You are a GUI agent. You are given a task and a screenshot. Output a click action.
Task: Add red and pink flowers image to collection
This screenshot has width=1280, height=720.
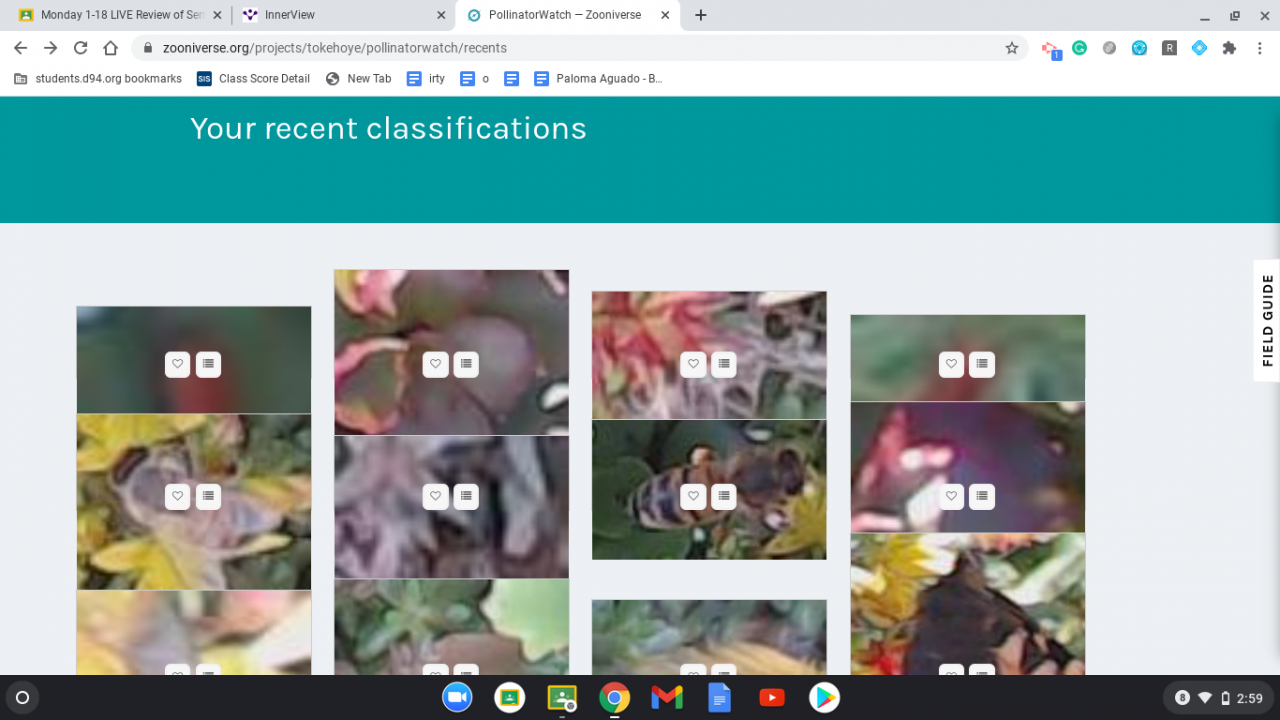click(724, 364)
